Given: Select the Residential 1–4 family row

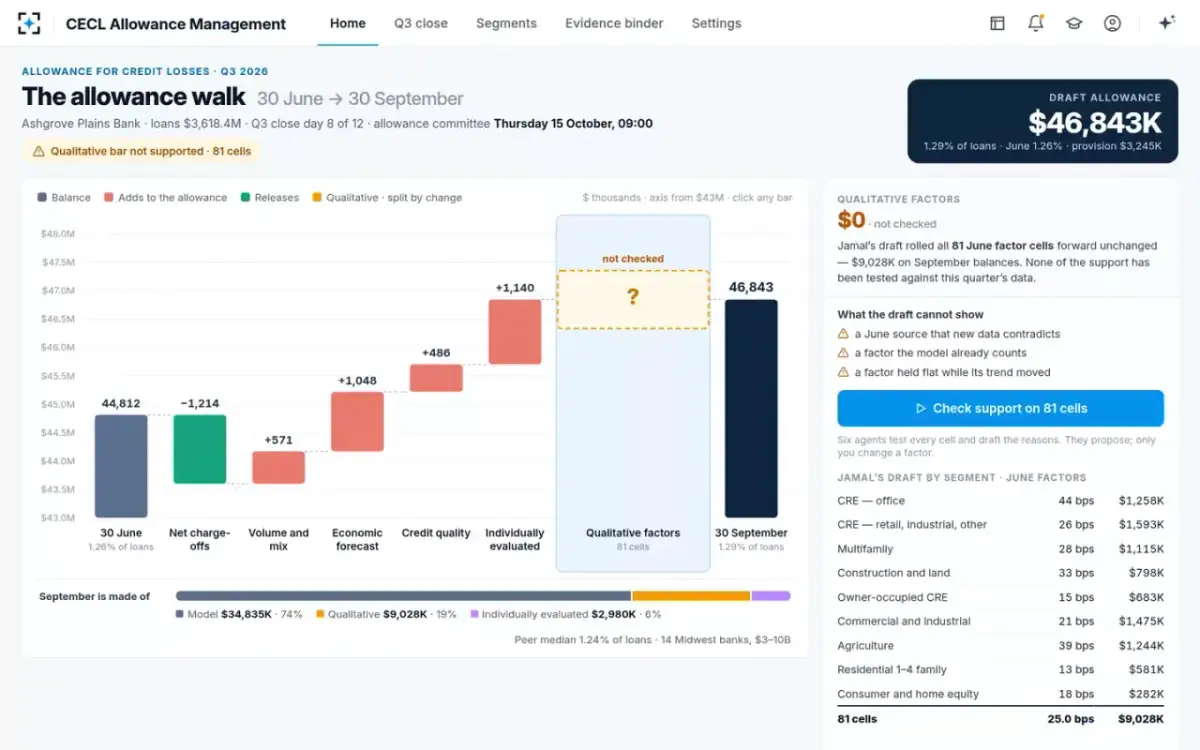Looking at the screenshot, I should point(1000,670).
